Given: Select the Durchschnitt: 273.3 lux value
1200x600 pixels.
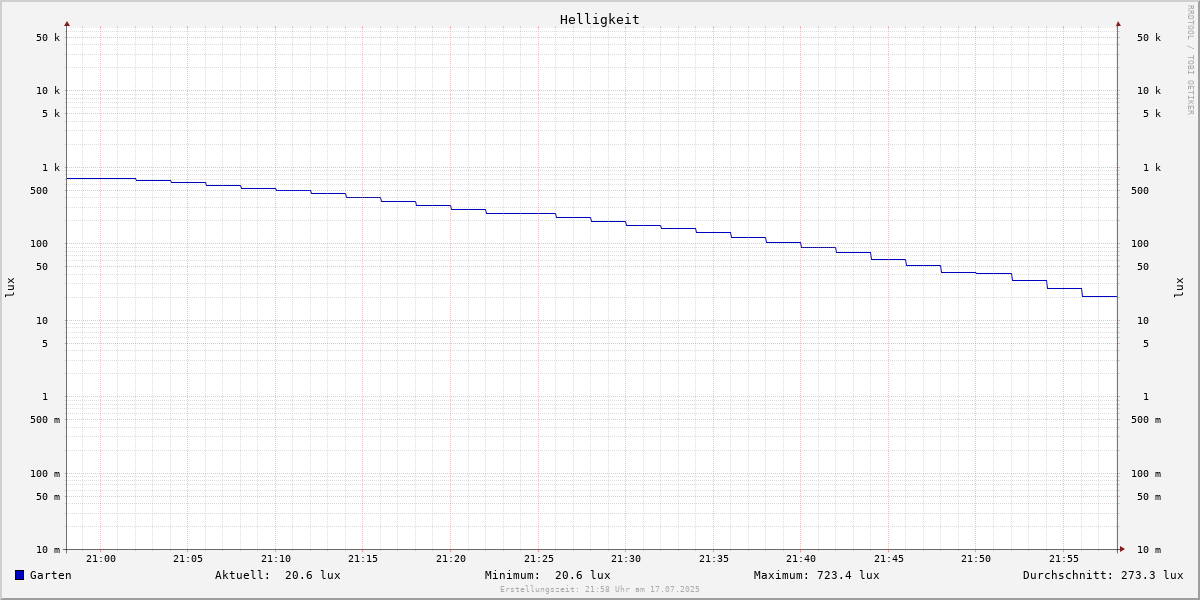Looking at the screenshot, I should click(x=1103, y=575).
